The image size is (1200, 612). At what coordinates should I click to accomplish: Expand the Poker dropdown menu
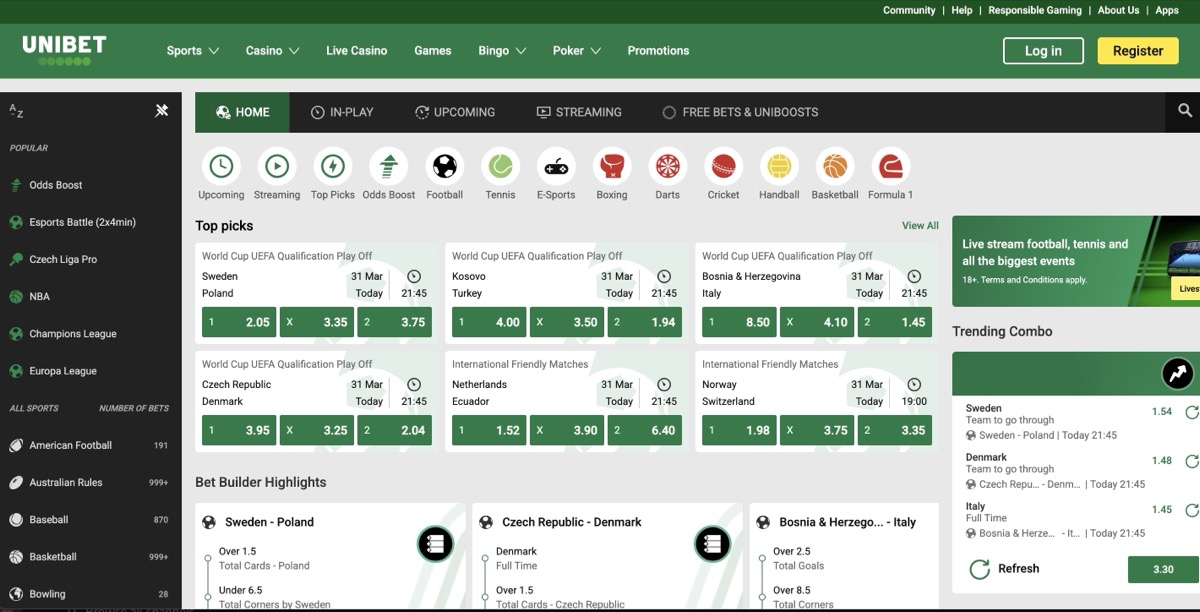[576, 50]
